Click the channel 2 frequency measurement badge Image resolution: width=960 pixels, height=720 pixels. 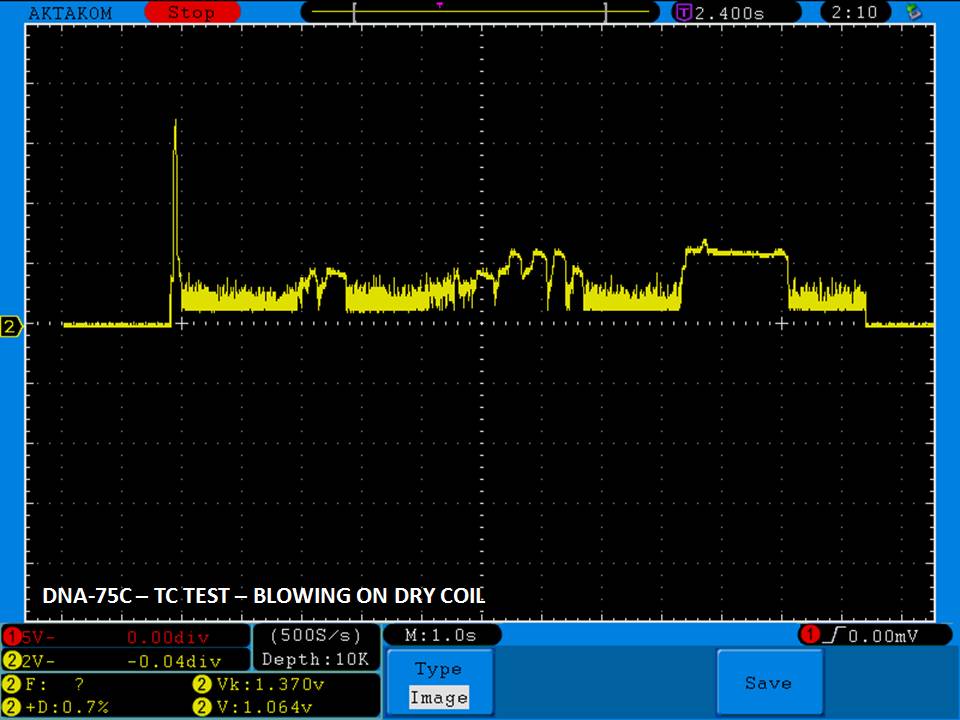(11, 685)
